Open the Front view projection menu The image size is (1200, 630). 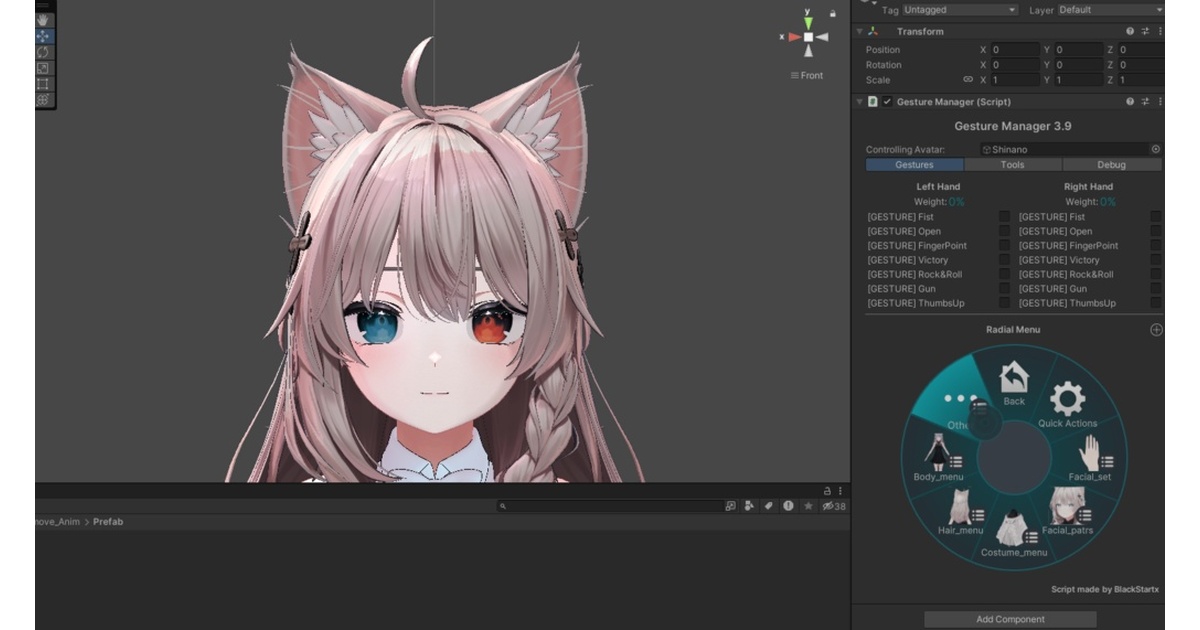[x=807, y=75]
